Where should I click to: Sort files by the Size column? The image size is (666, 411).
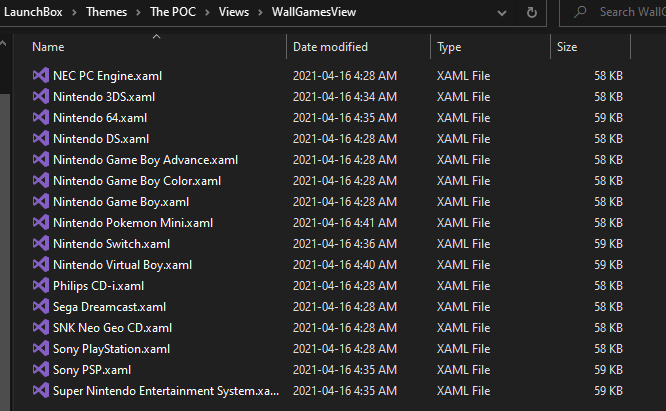coord(567,47)
